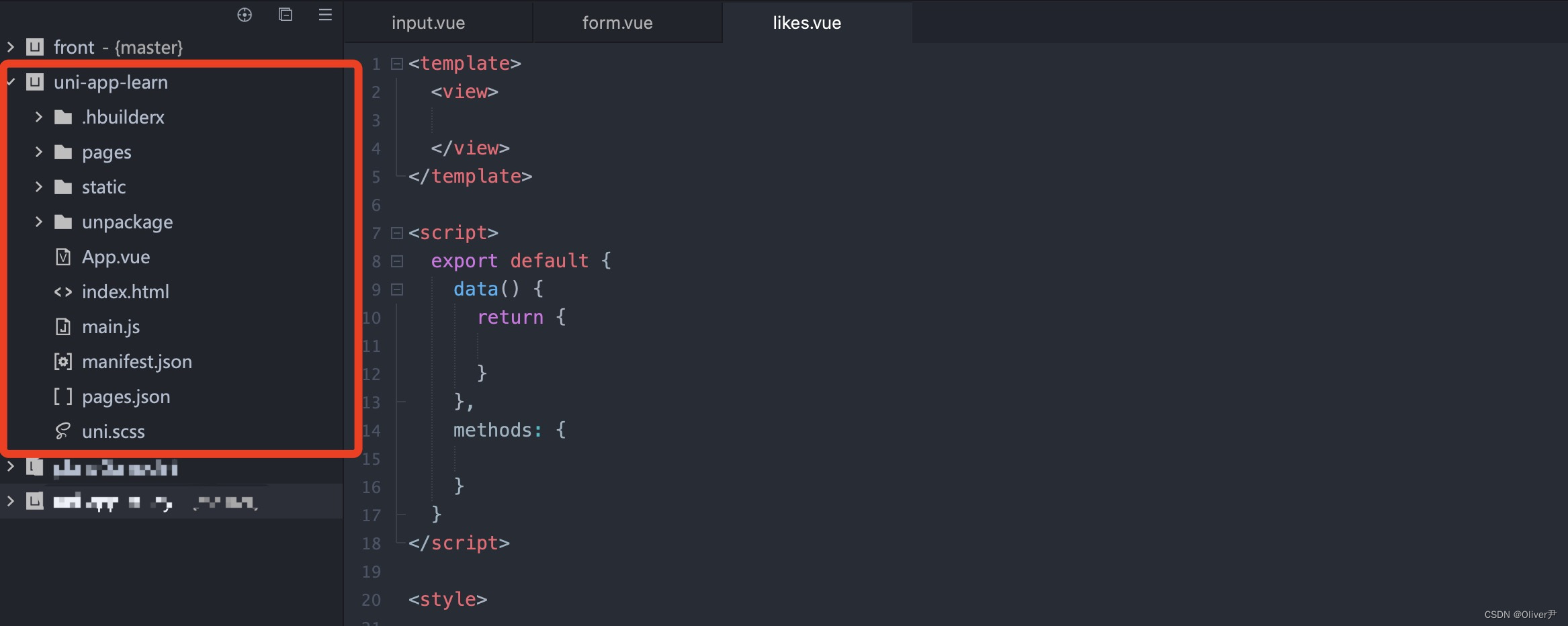Click the main.js file icon
Viewport: 1568px width, 626px height.
(x=63, y=326)
